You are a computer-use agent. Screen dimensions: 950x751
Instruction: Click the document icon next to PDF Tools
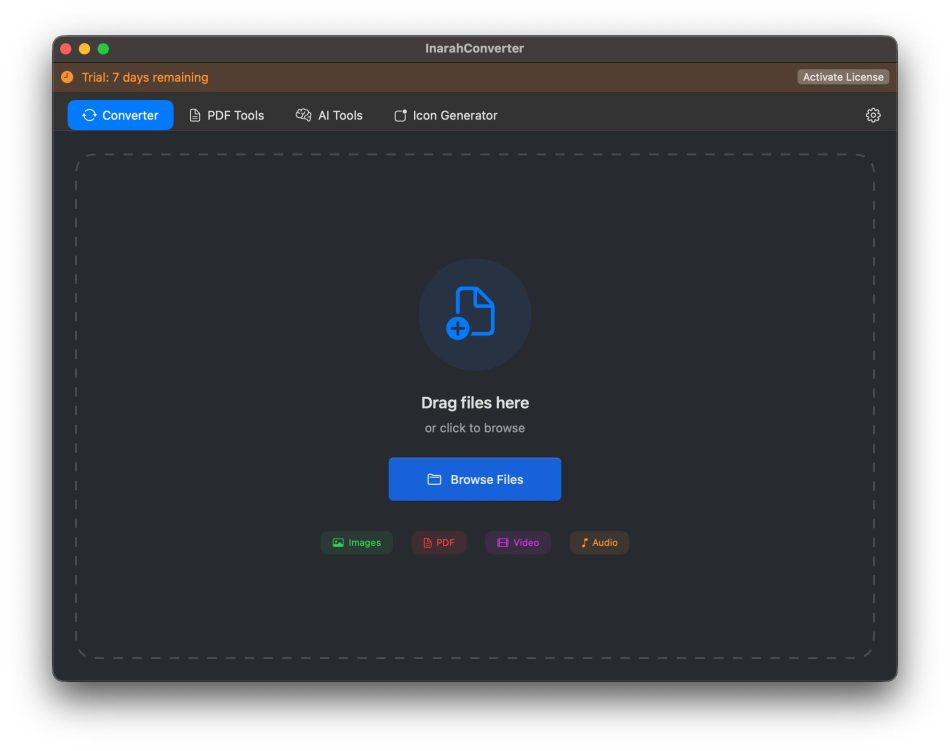[193, 115]
